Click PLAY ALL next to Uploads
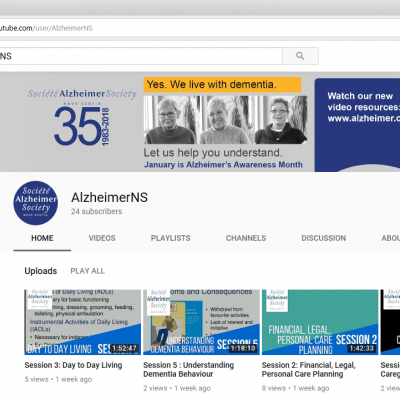 [88, 271]
